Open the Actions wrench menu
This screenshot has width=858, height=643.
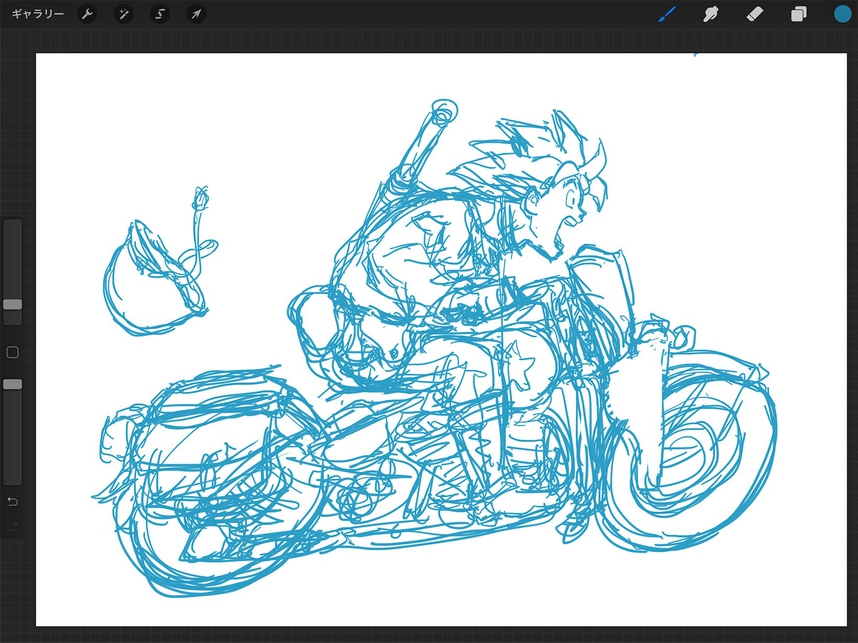click(x=88, y=14)
